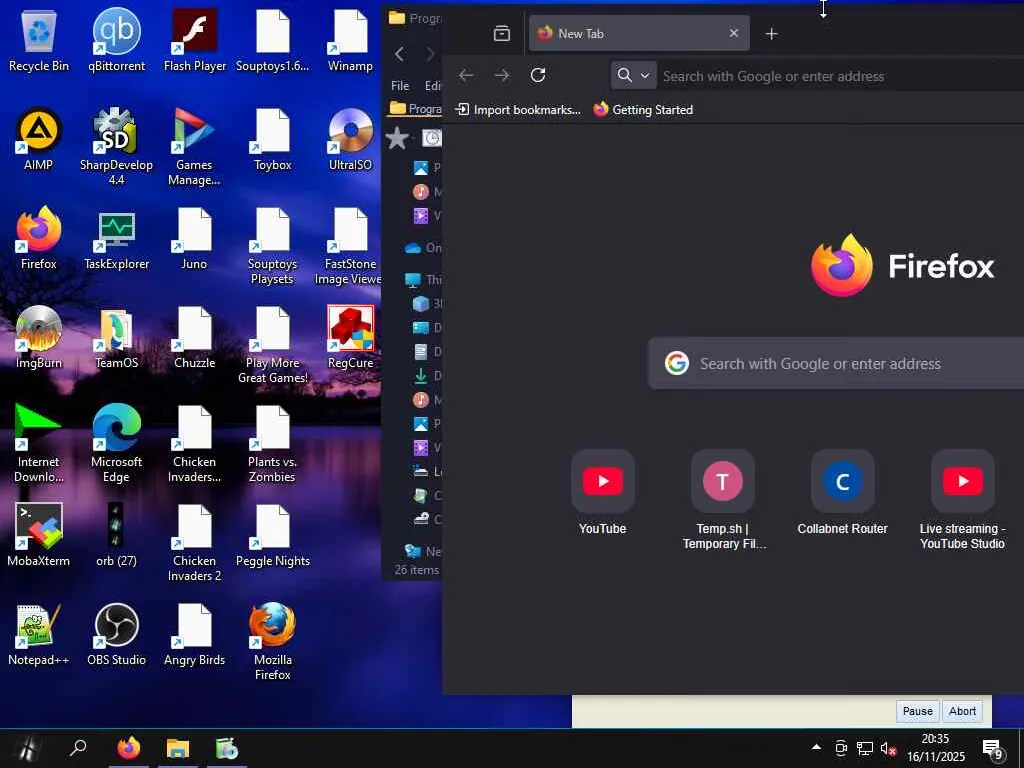Select Internet Download Manager shortcut

[x=39, y=444]
